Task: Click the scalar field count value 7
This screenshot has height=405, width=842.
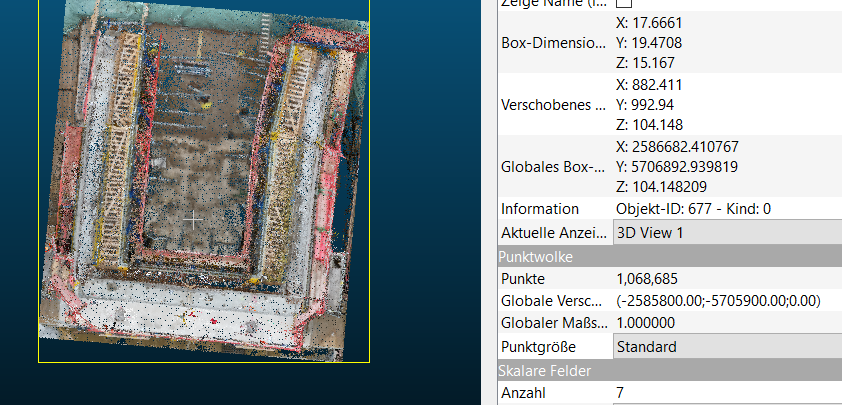Action: 621,393
